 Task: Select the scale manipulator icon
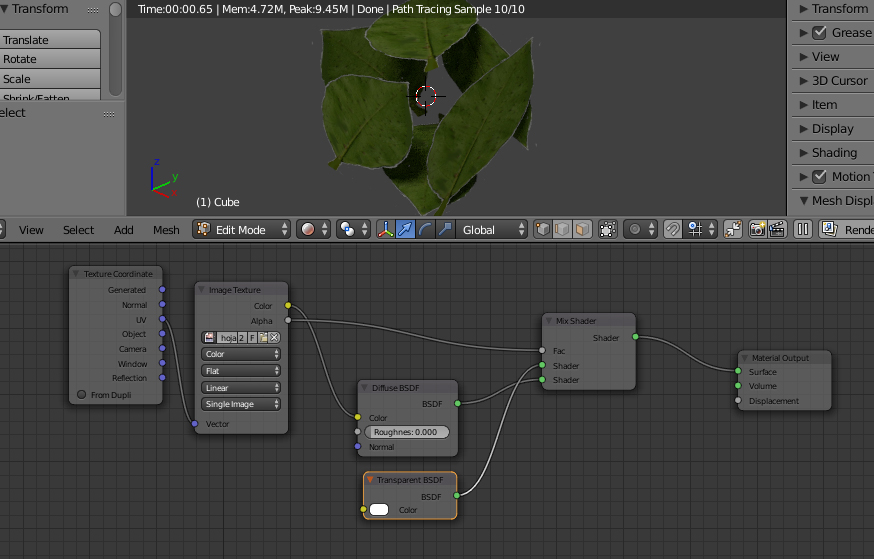click(445, 229)
